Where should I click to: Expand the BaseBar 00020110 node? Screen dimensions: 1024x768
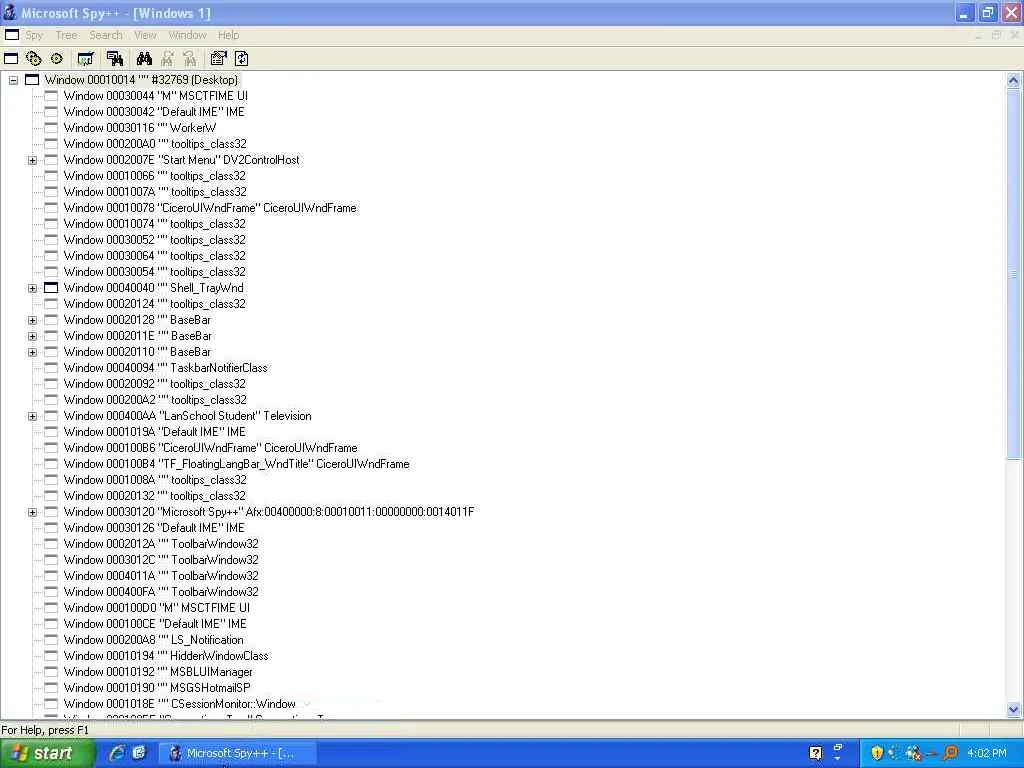[32, 352]
